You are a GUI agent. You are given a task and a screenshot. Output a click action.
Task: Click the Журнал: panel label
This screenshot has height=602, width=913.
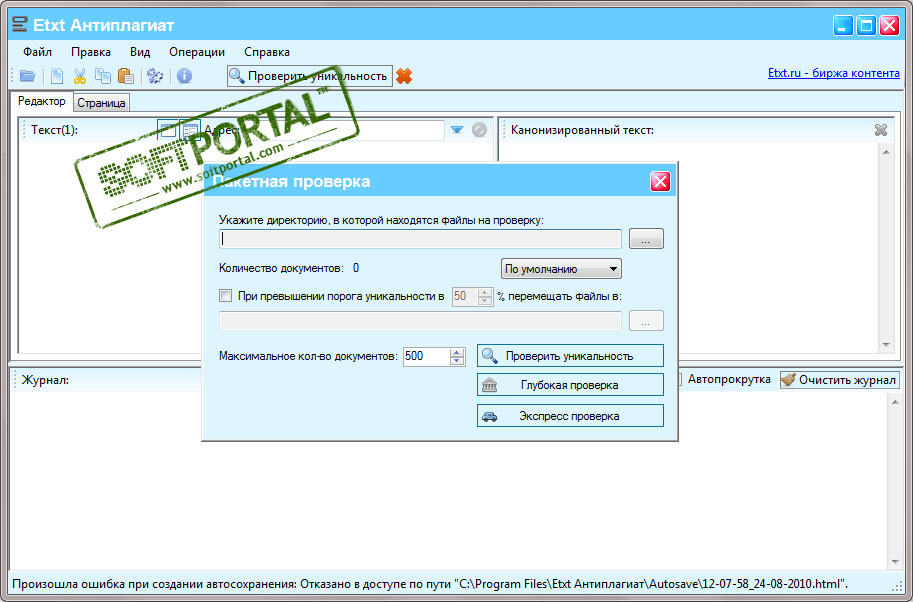click(45, 380)
